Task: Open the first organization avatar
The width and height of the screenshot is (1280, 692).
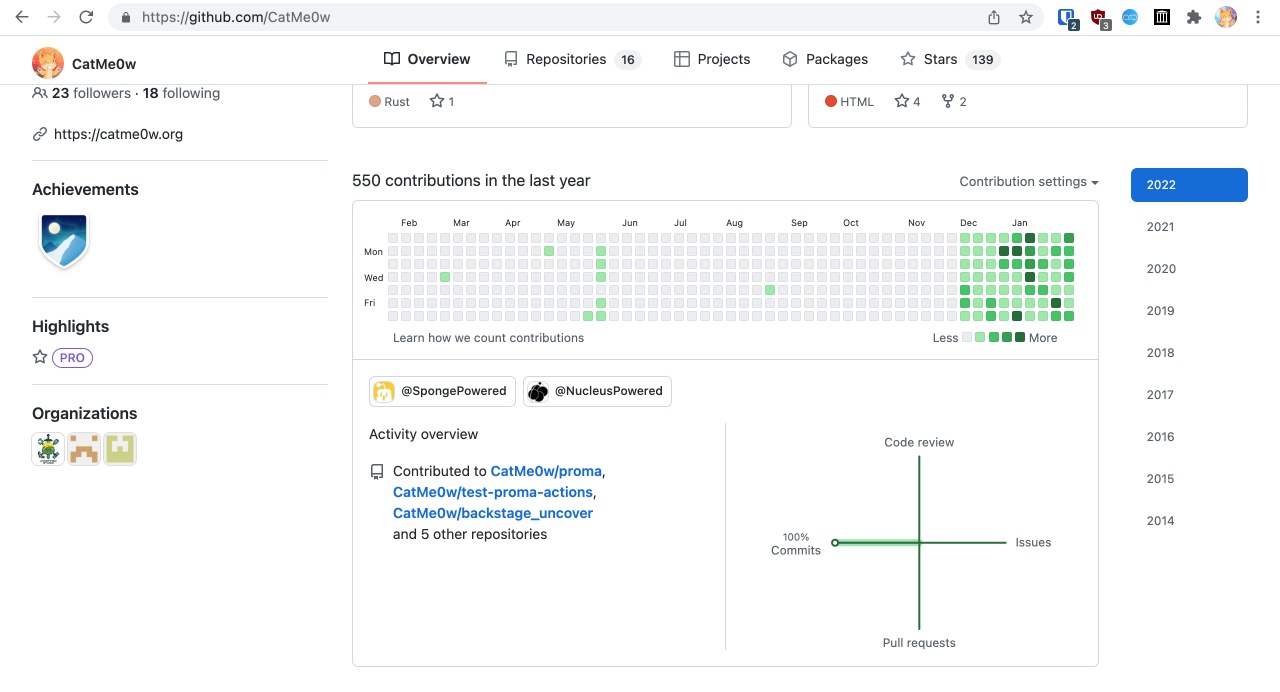Action: 48,449
